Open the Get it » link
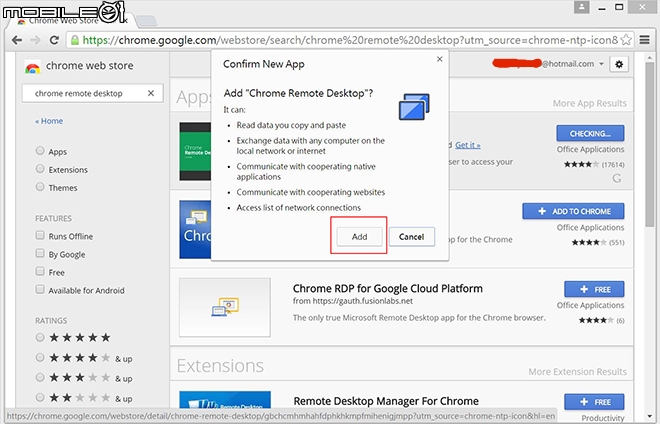This screenshot has height=424, width=660. pos(468,145)
